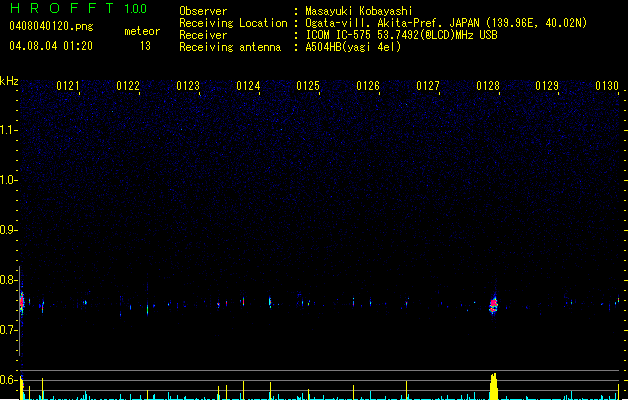
Task: Click the Receiver value ICOM IC-575
Action: (339, 35)
